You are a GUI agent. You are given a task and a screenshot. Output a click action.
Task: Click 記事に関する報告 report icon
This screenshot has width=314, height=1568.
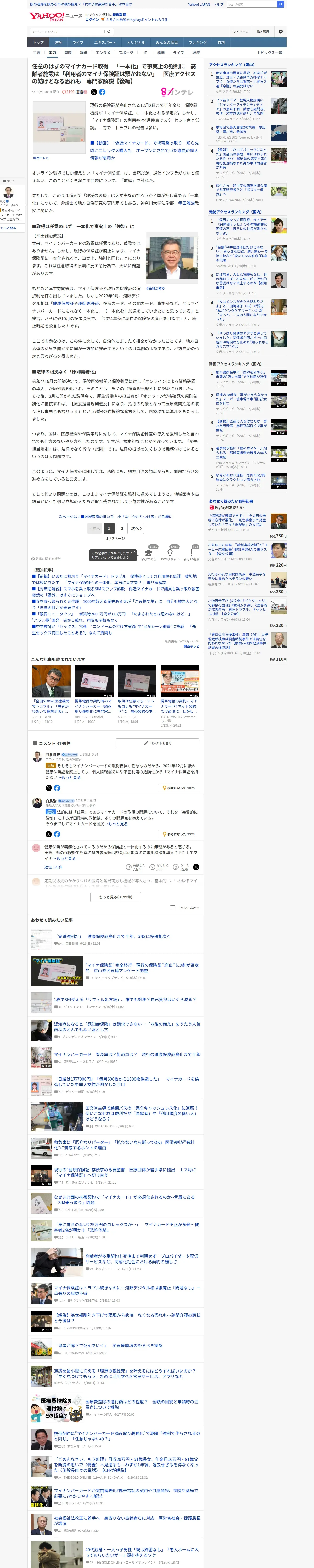(x=46, y=559)
